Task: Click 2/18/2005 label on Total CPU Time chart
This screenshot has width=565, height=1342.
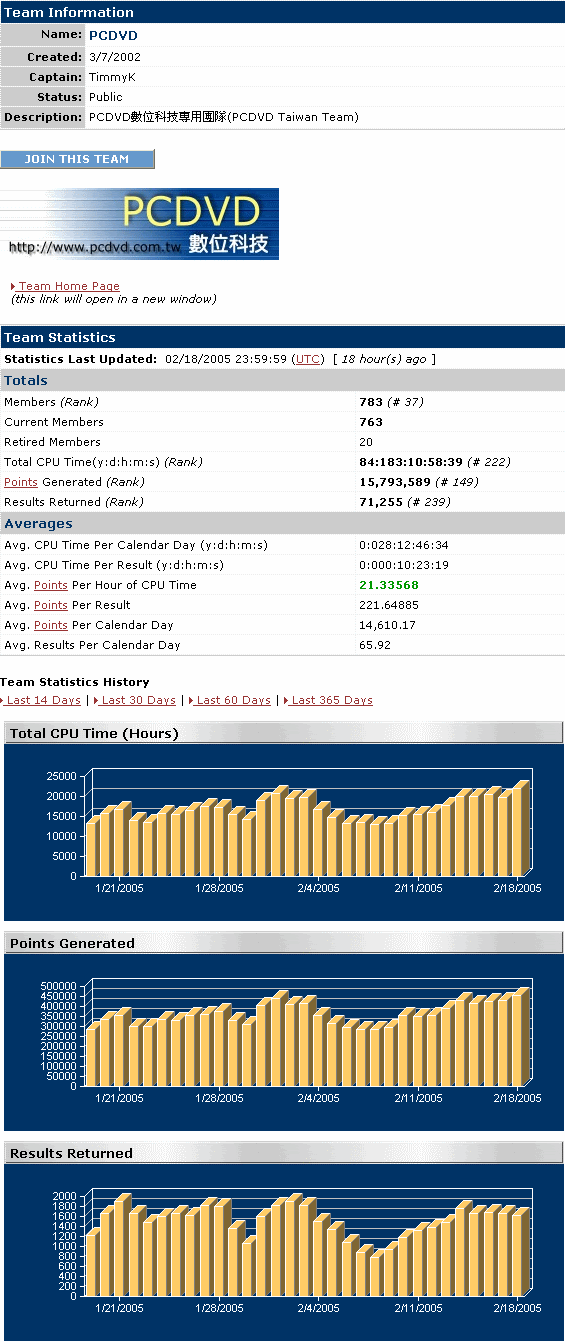Action: point(517,887)
